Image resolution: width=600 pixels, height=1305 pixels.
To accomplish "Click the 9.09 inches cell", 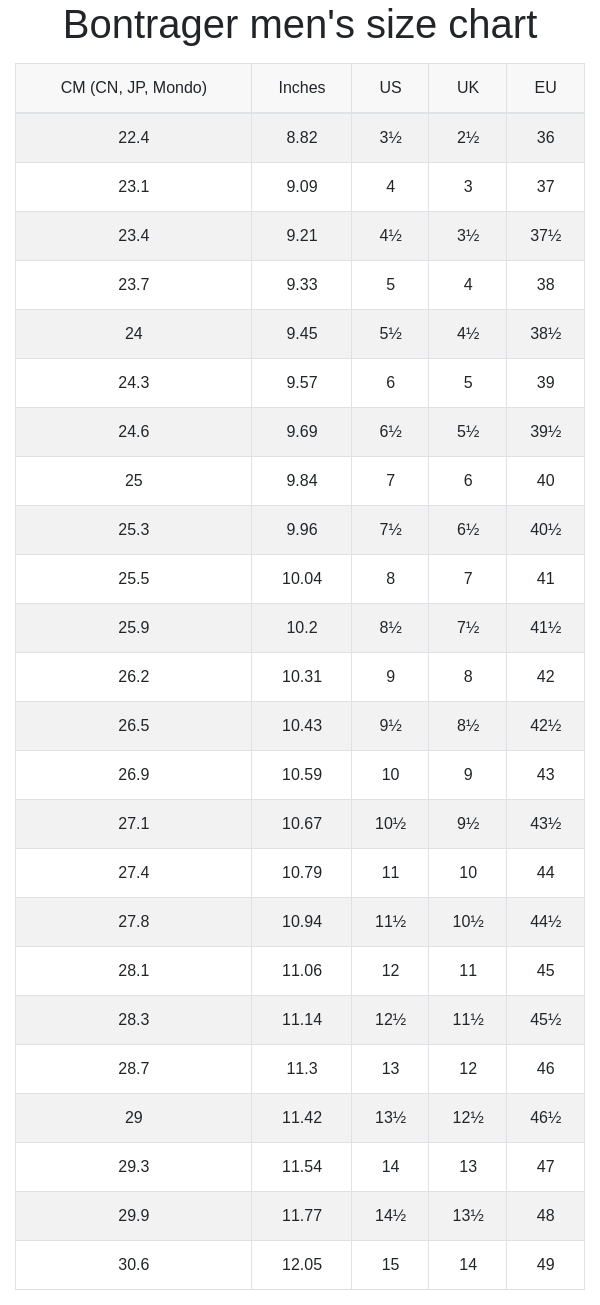I will tap(302, 187).
